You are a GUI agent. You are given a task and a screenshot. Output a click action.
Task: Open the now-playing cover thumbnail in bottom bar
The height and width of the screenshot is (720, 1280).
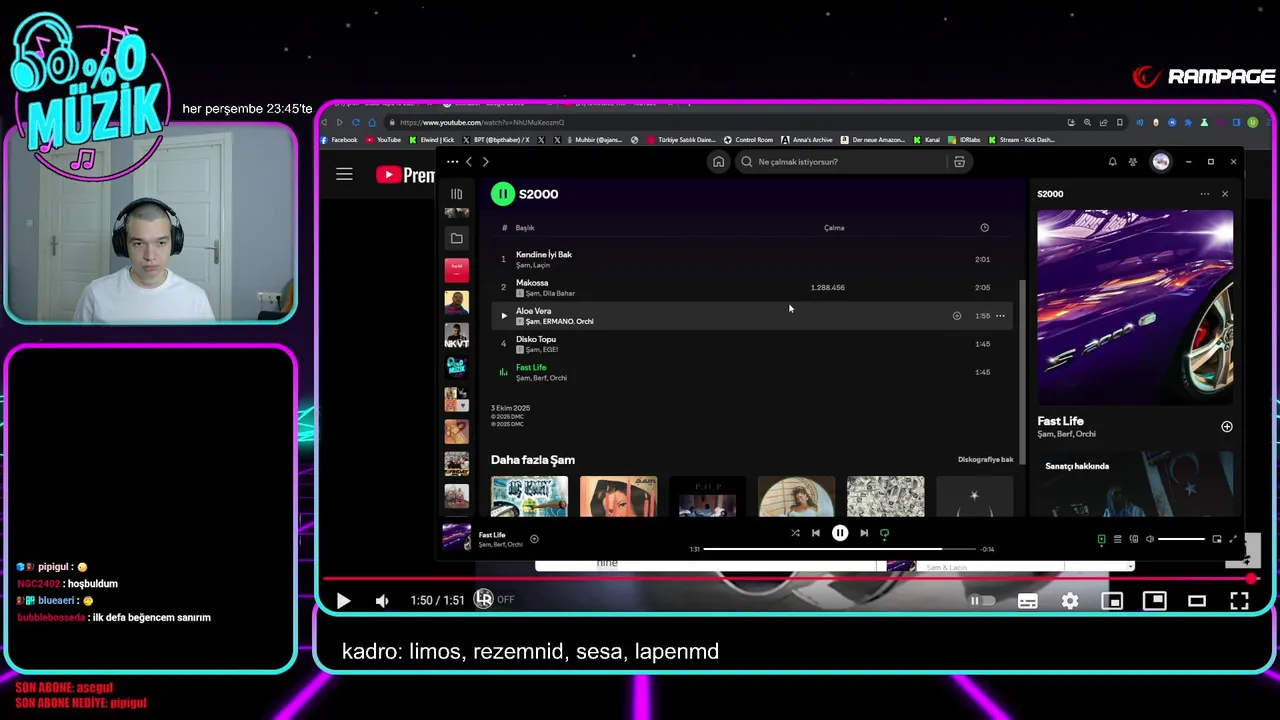(456, 538)
